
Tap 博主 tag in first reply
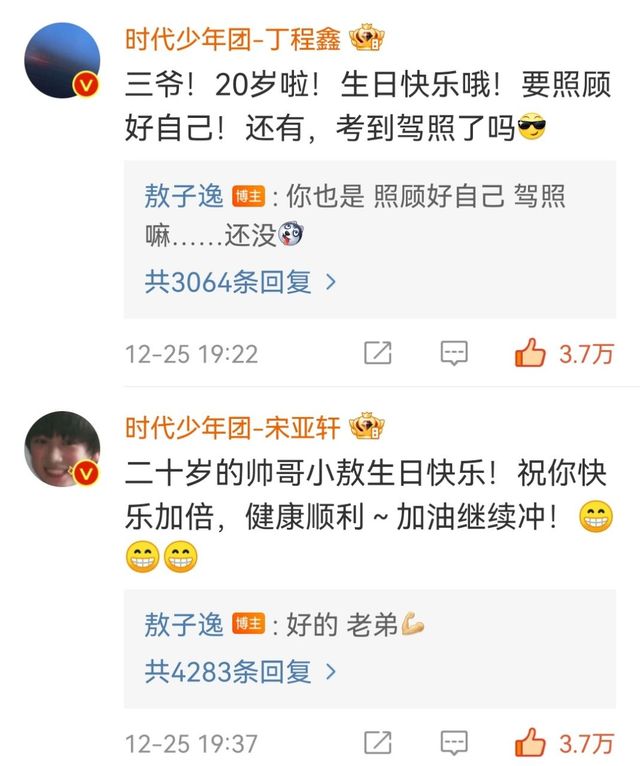(x=248, y=197)
